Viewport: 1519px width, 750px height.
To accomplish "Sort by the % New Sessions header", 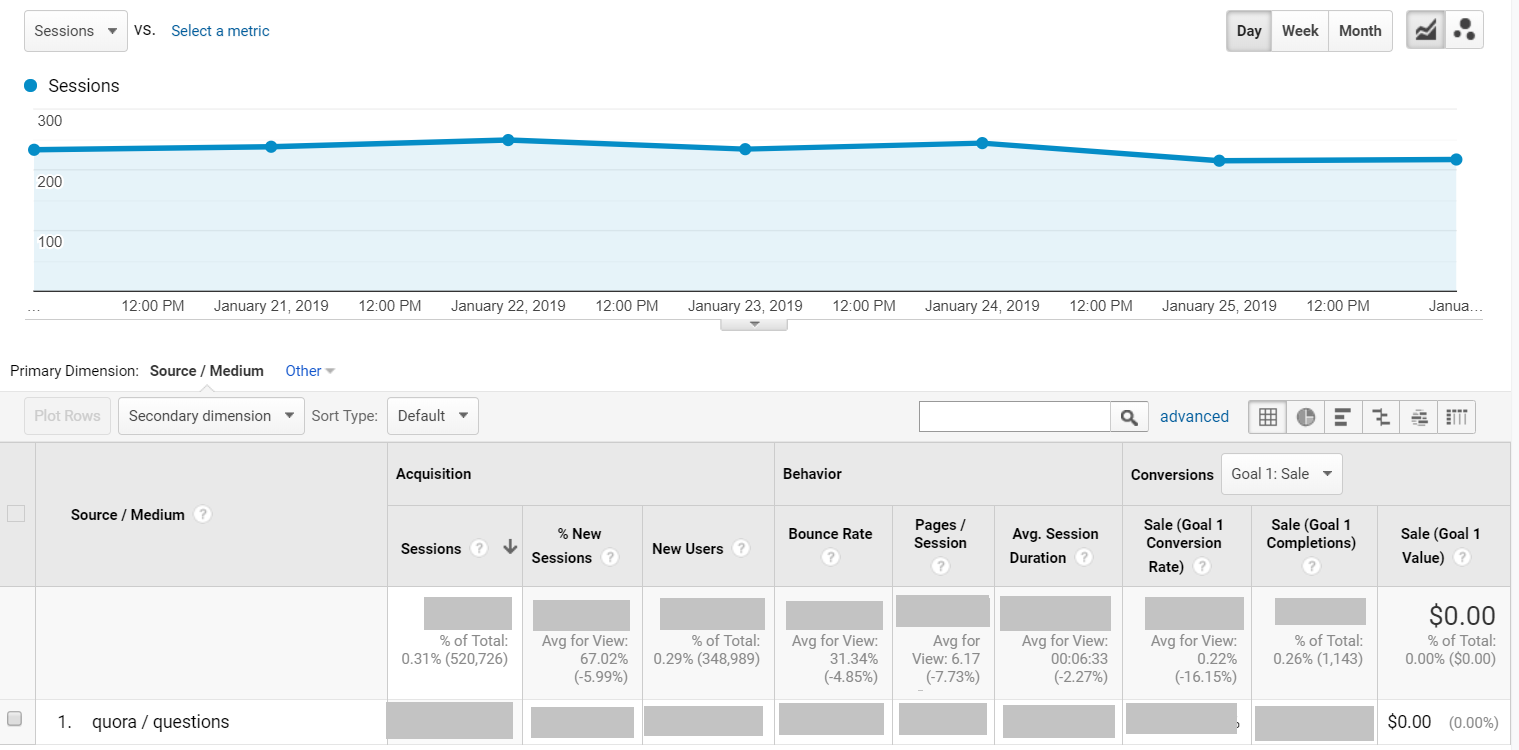I will click(x=566, y=546).
